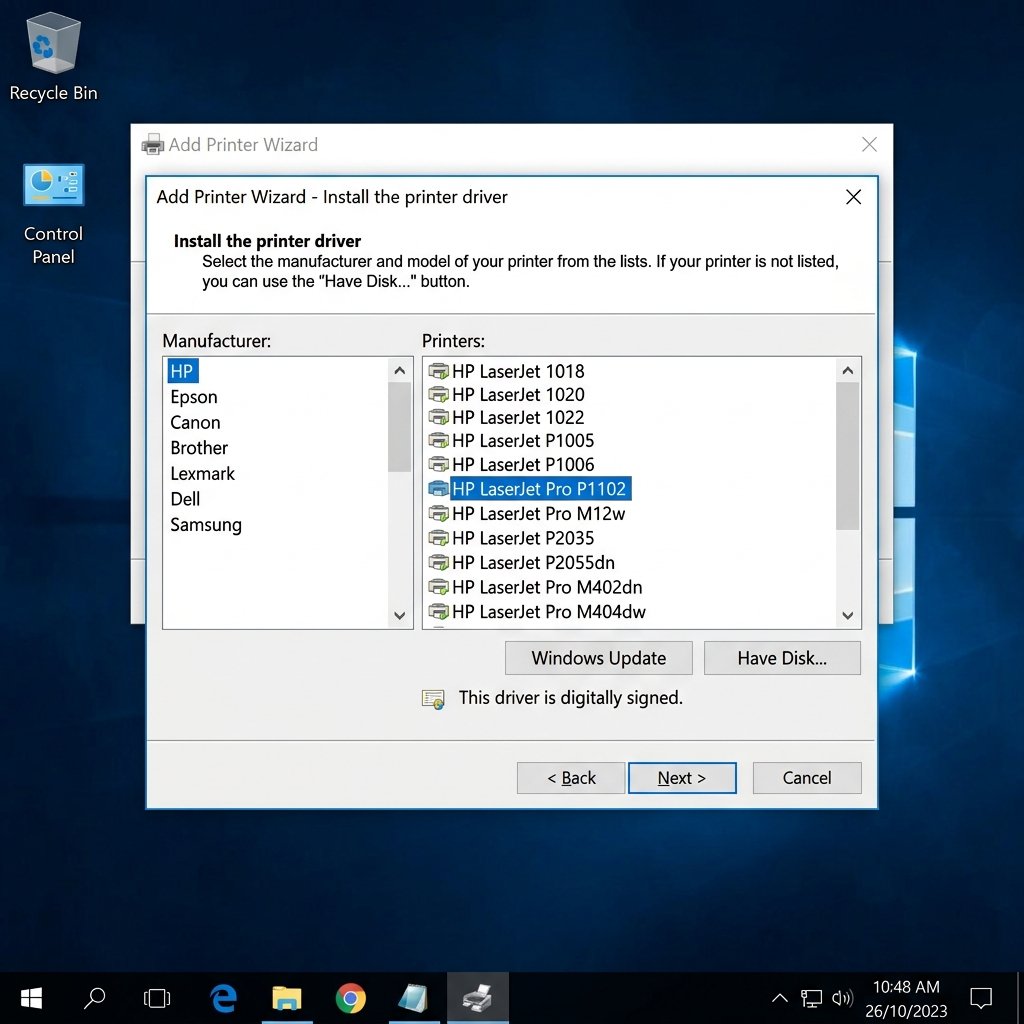This screenshot has height=1024, width=1024.
Task: Open the Control Panel desktop icon
Action: click(54, 214)
